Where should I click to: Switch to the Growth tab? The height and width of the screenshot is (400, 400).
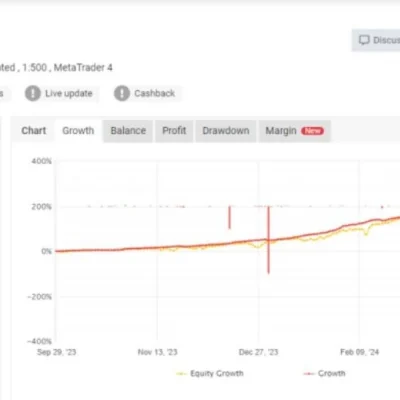tap(78, 131)
